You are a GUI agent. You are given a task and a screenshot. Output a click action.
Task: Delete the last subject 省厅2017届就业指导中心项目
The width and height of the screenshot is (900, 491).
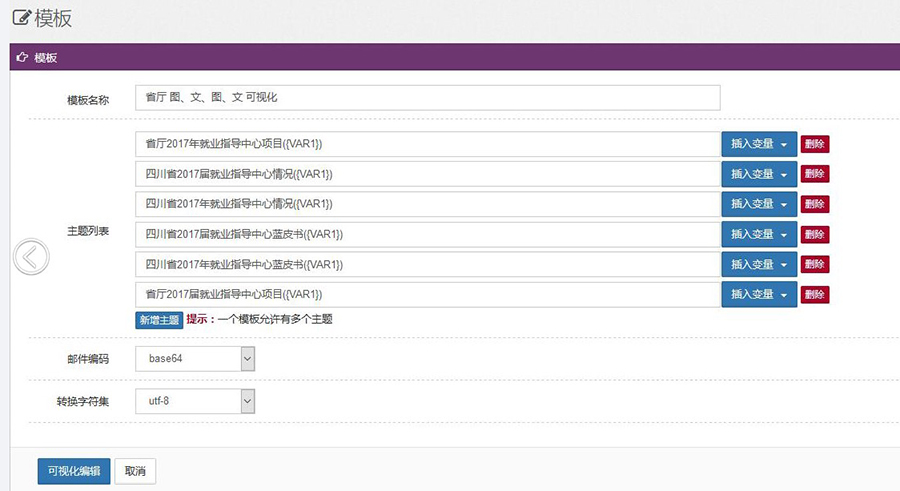pyautogui.click(x=814, y=294)
